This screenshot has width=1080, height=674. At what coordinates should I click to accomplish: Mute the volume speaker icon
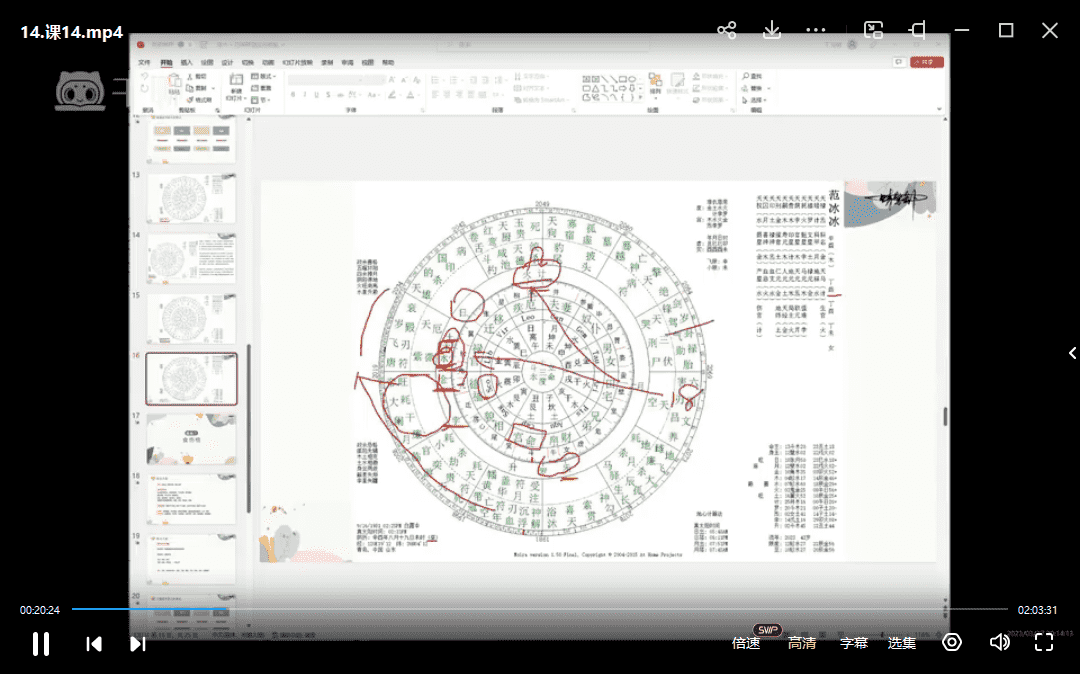coord(999,642)
